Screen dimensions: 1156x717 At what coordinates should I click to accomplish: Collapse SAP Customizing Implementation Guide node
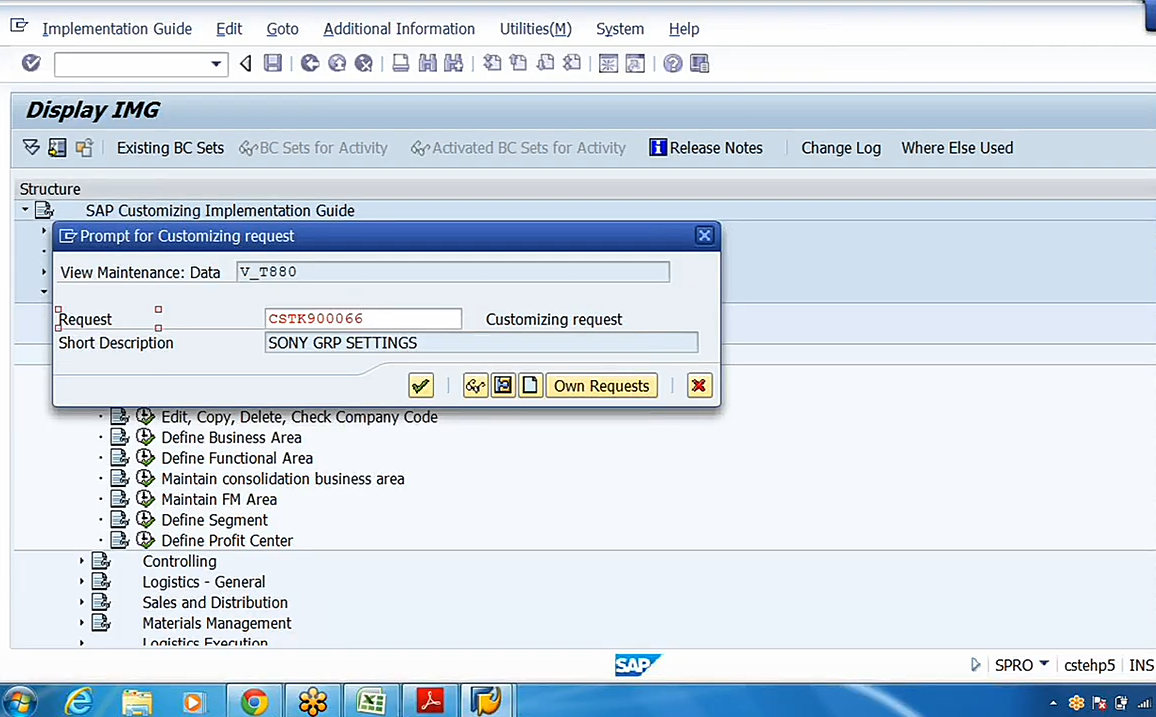point(25,210)
